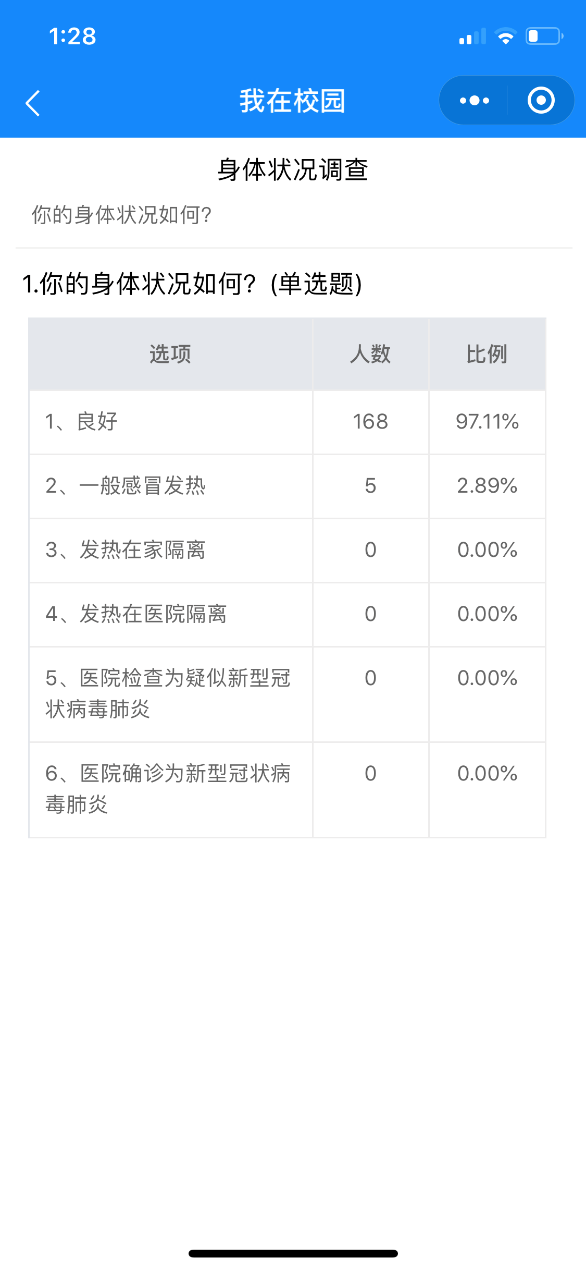Tap the 2.89% percentage cell
This screenshot has height=1270, width=586.
pyautogui.click(x=487, y=486)
